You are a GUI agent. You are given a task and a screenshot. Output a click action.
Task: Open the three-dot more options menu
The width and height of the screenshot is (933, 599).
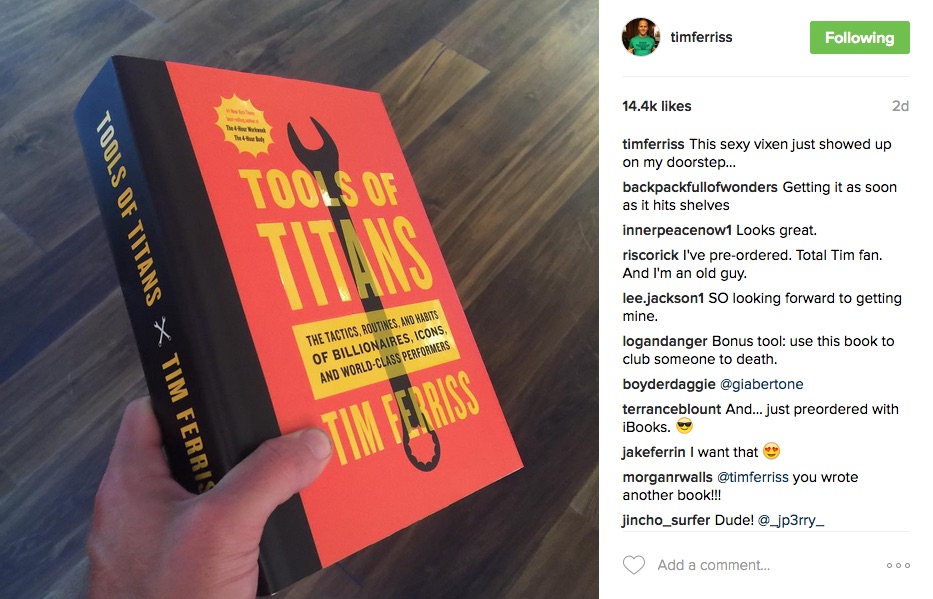[x=898, y=565]
